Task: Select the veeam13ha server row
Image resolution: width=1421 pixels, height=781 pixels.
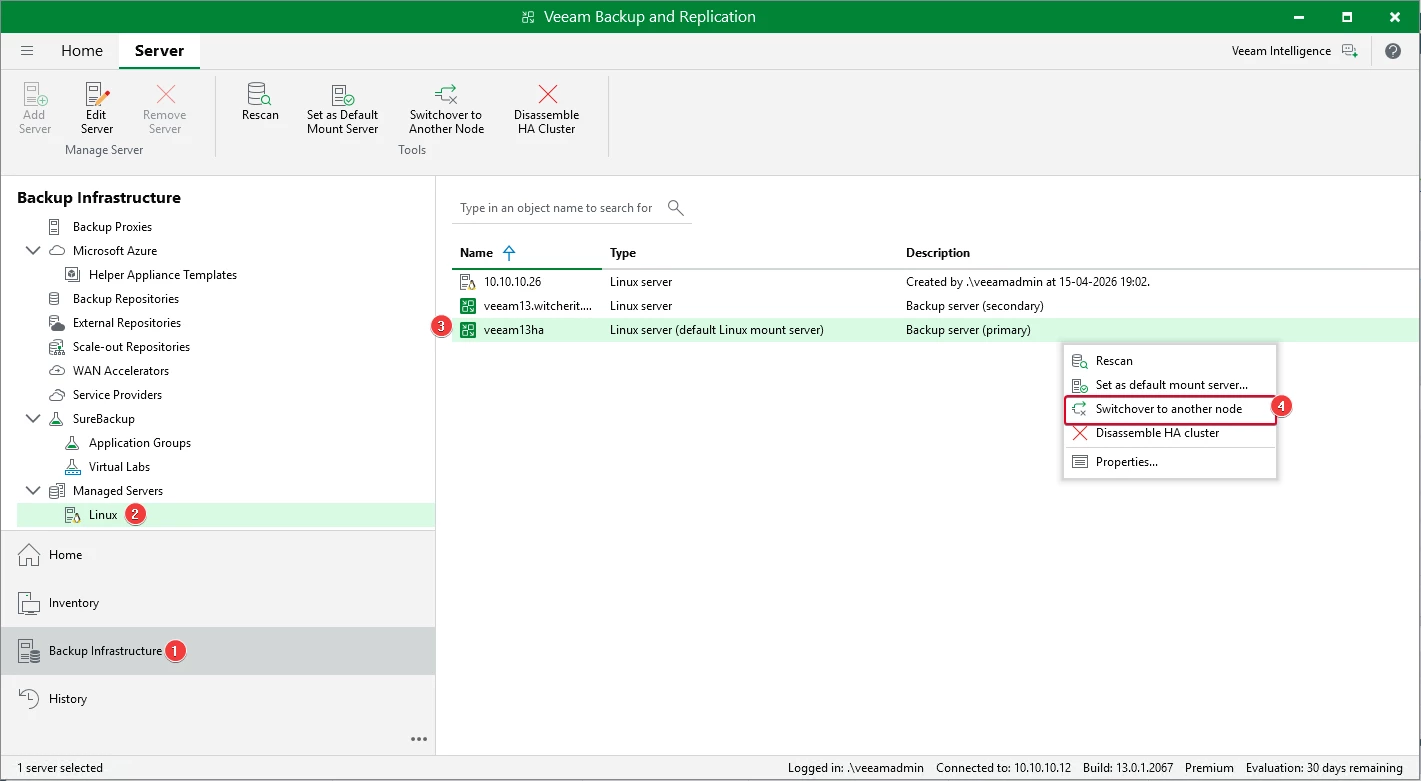Action: click(935, 330)
